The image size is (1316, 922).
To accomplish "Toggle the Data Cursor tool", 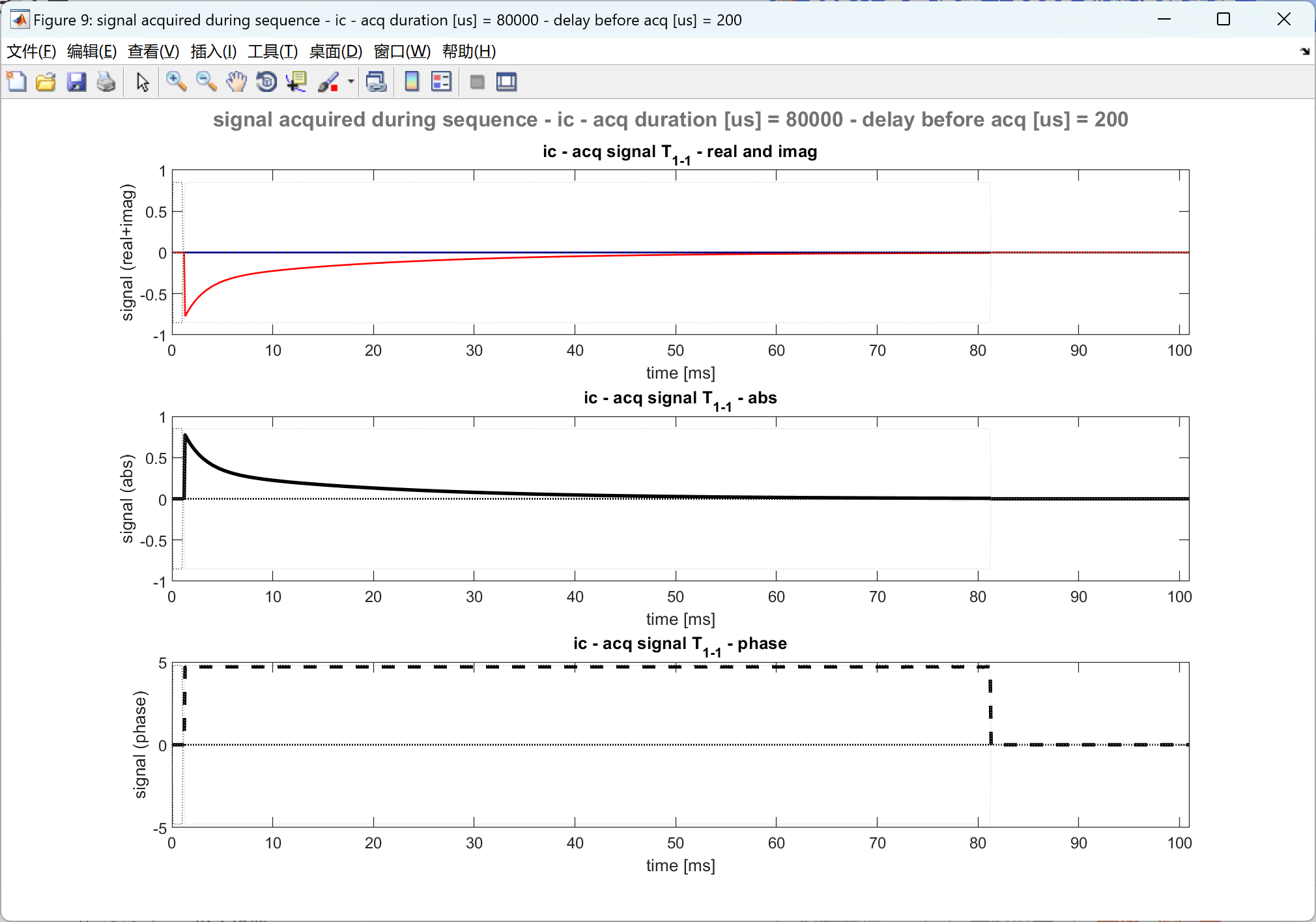I will (x=296, y=82).
